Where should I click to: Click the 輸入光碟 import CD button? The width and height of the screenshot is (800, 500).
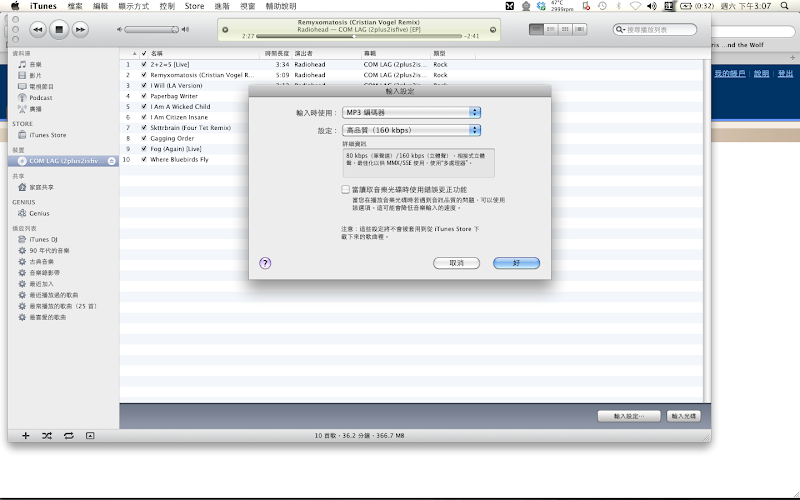point(684,416)
